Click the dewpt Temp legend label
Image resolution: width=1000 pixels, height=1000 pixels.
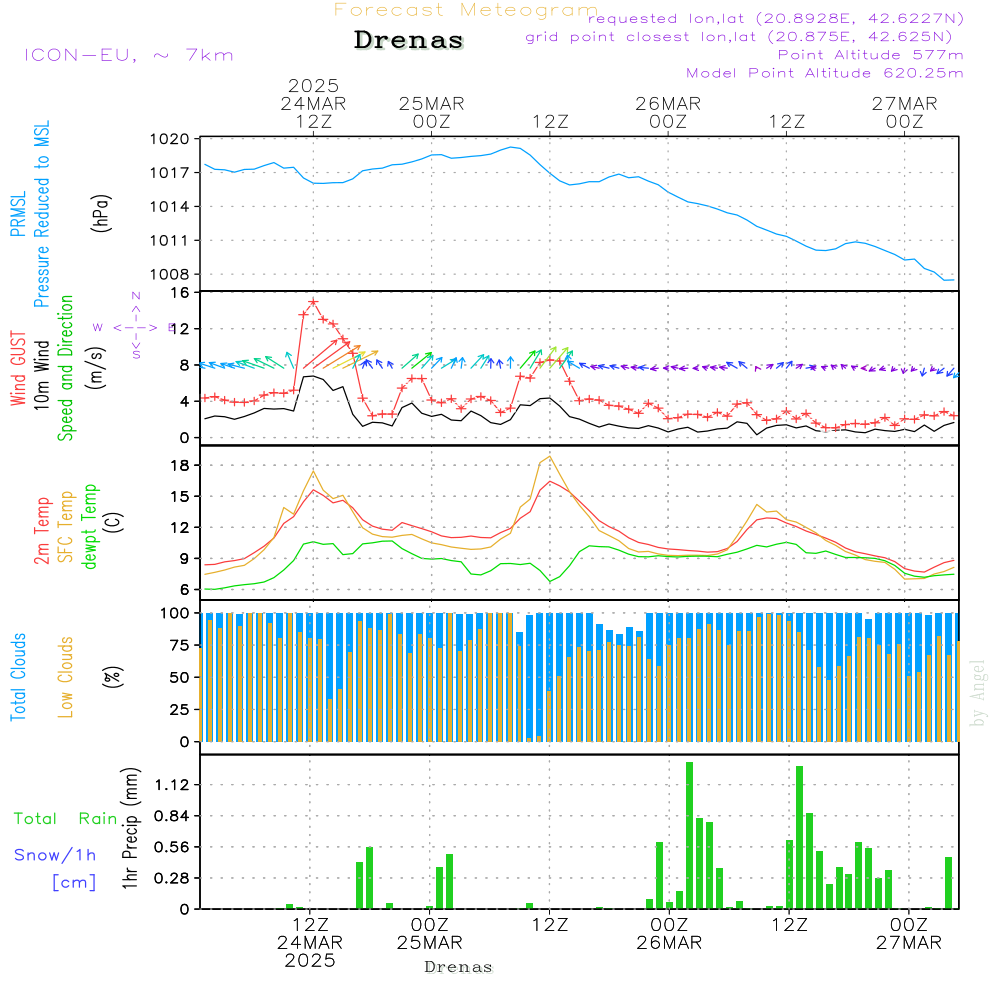(89, 526)
